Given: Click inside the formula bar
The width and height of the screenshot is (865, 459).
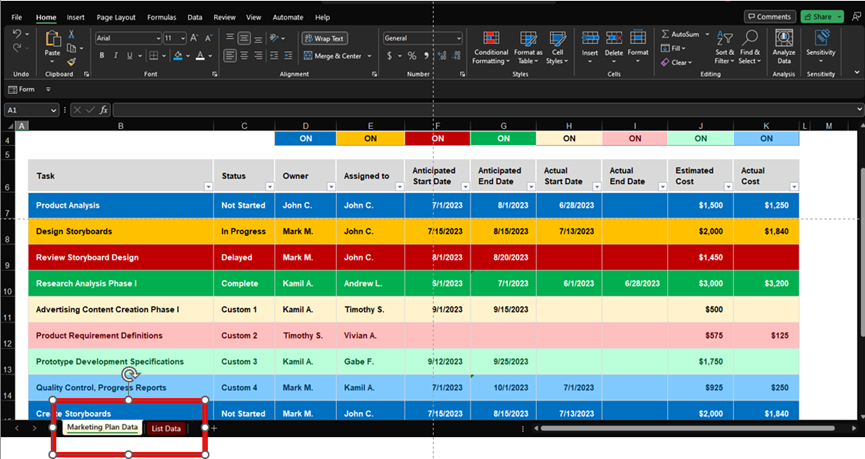Looking at the screenshot, I should 488,110.
